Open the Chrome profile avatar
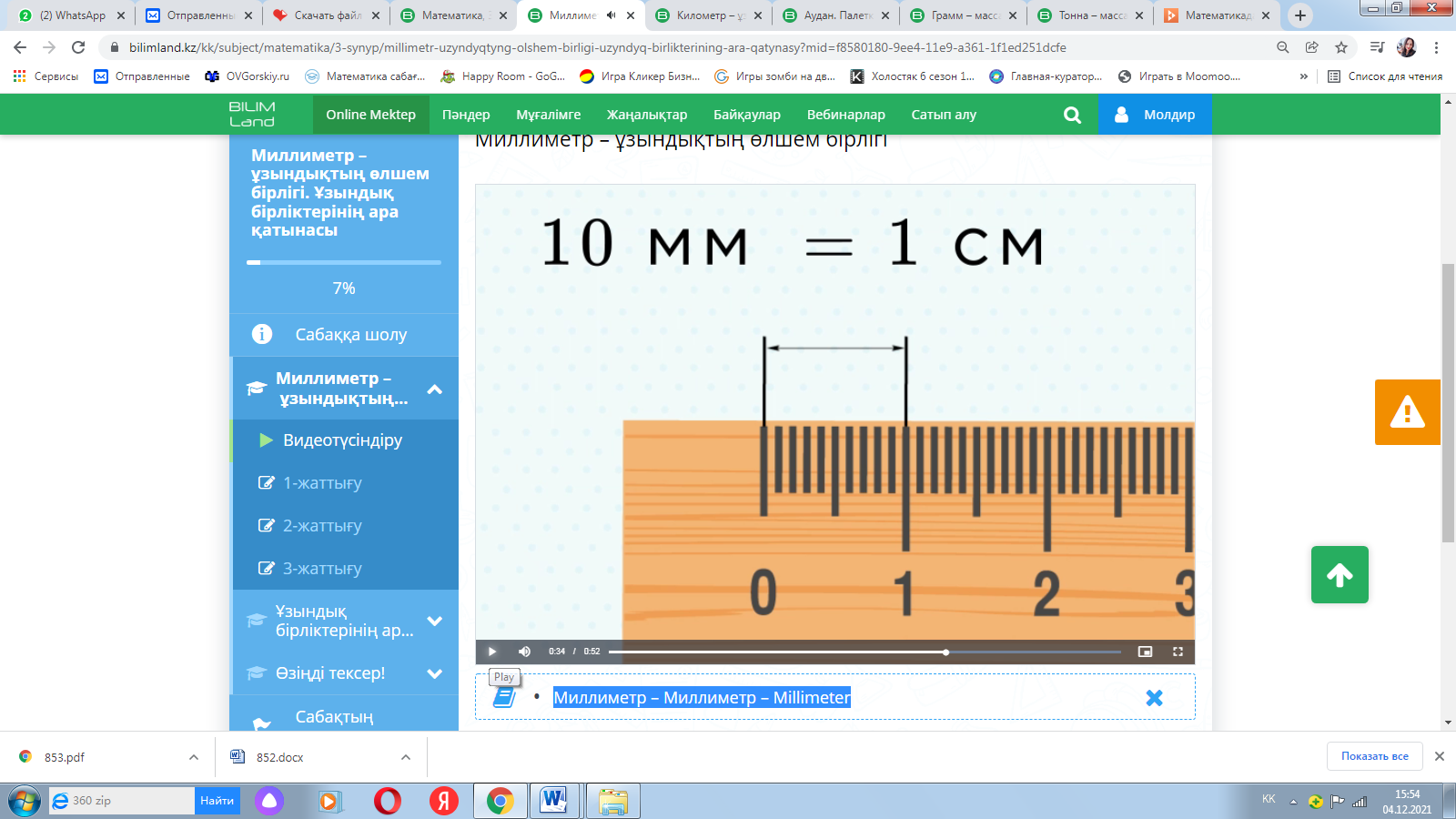1456x819 pixels. point(1407,47)
